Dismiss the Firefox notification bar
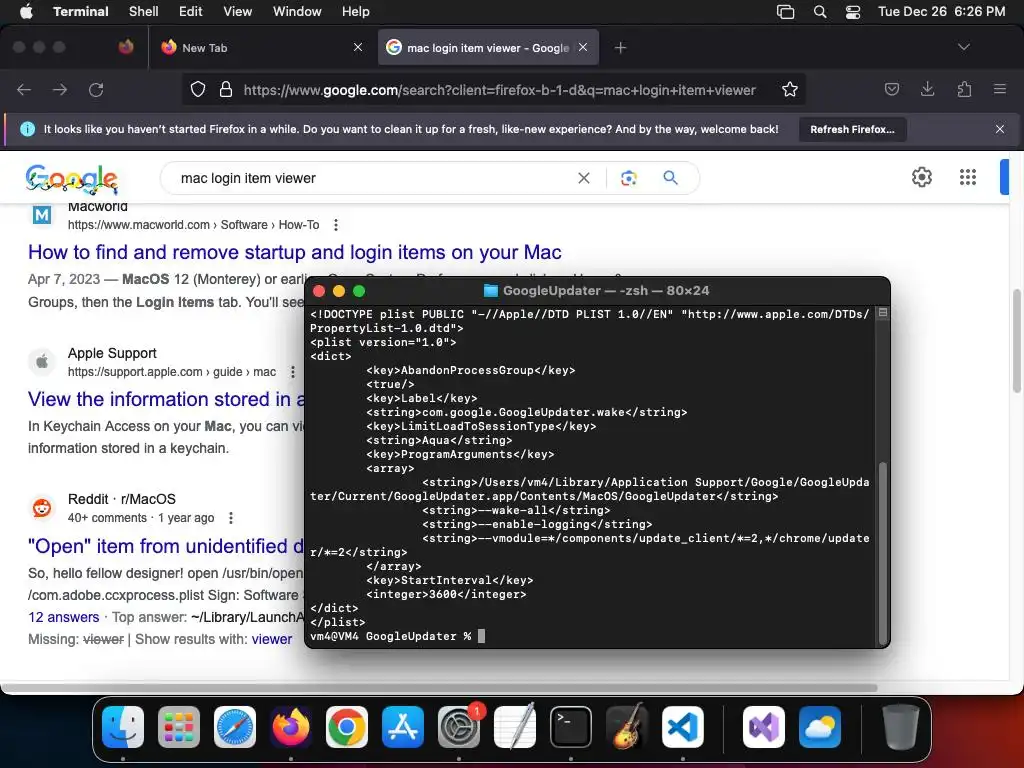1024x768 pixels. 1000,129
